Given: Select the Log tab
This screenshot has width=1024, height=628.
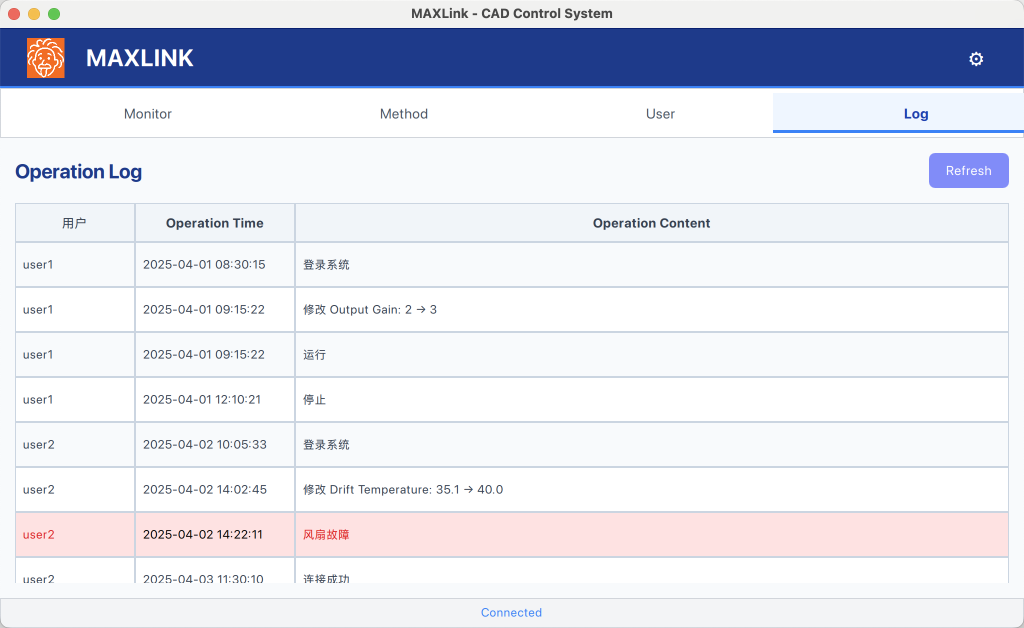Looking at the screenshot, I should (x=916, y=114).
